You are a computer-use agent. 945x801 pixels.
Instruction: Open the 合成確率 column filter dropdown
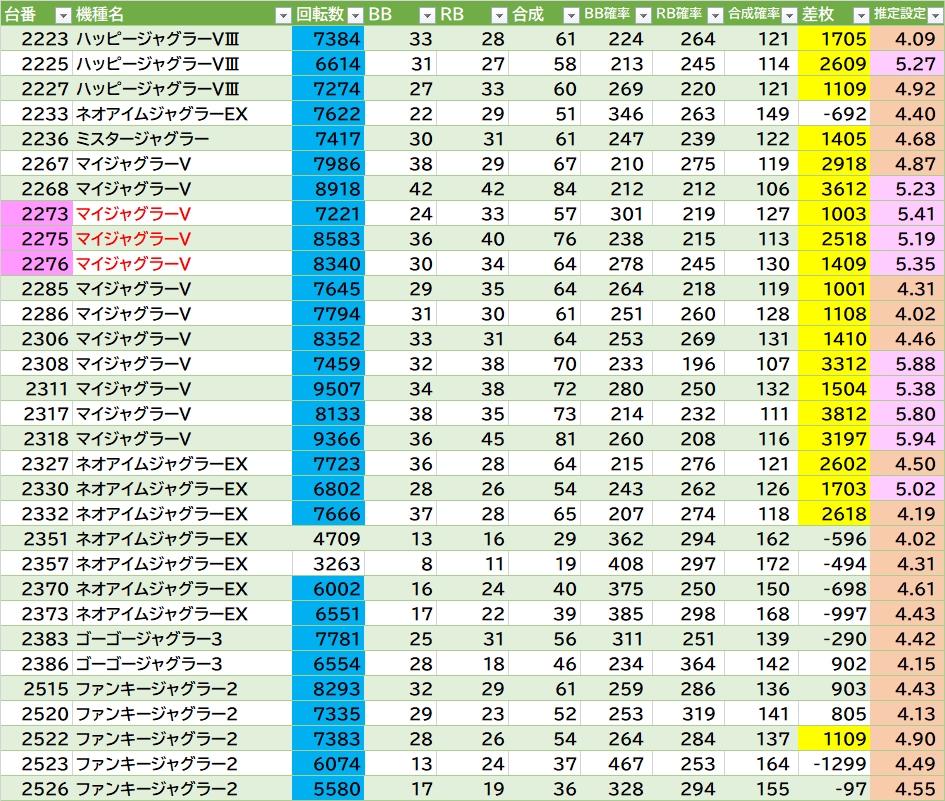789,16
